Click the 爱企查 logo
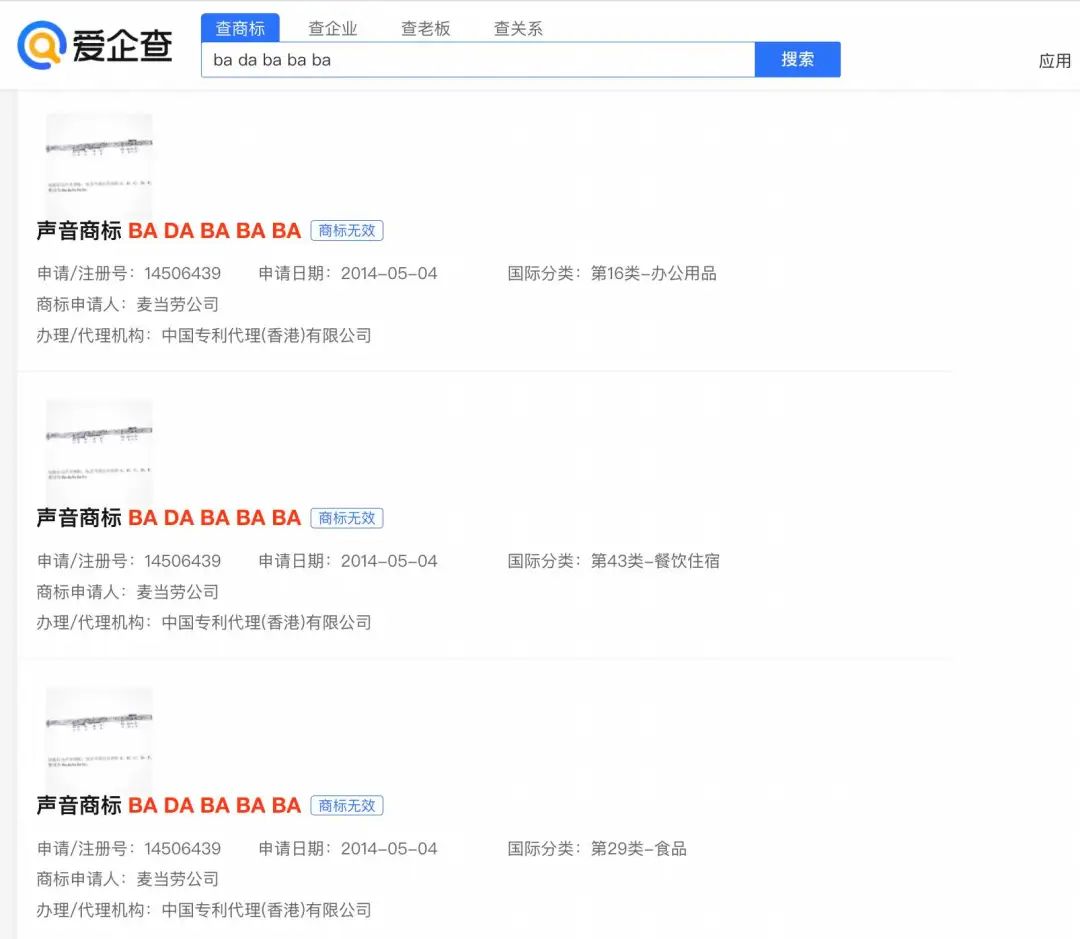Screen dimensions: 1080x939 pos(94,45)
